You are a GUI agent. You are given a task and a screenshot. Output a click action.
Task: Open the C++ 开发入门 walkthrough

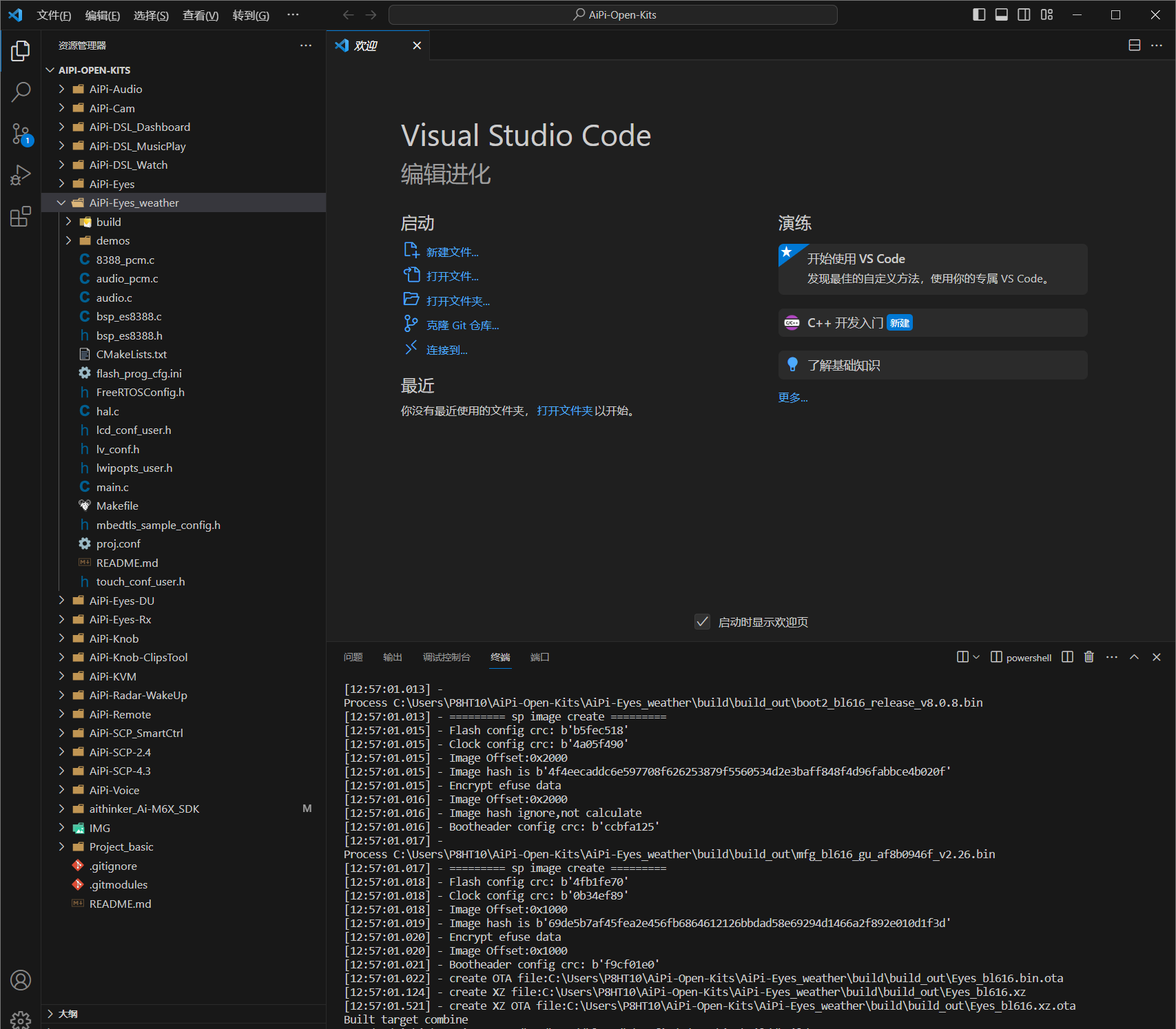pyautogui.click(x=933, y=323)
